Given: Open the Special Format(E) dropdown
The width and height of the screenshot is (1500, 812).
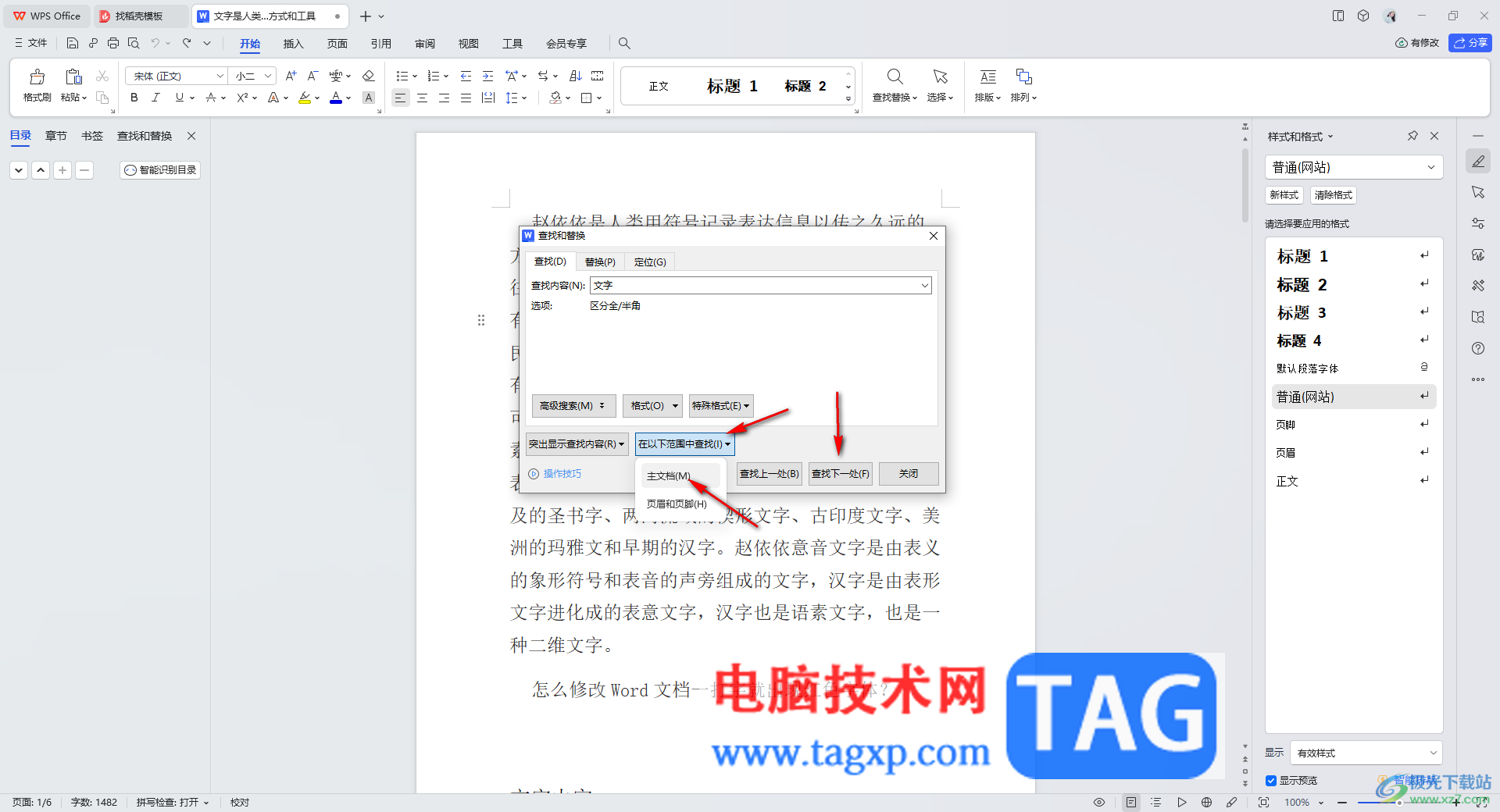Looking at the screenshot, I should point(721,406).
